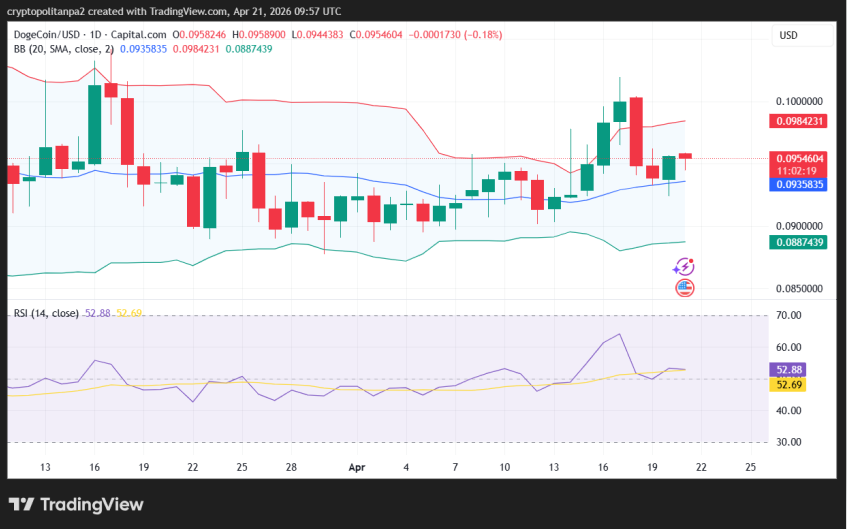
Task: Click the red 0.0954604 current price label
Action: pyautogui.click(x=800, y=158)
